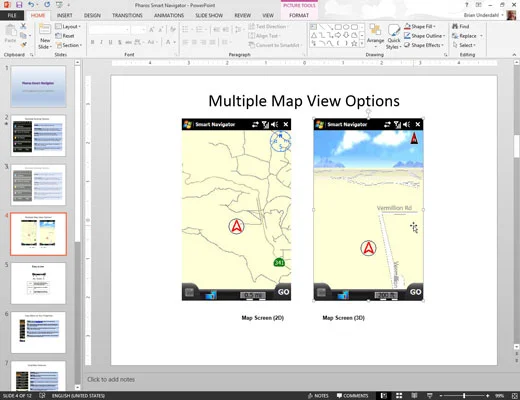Open the Shape Outline dropdown
The width and height of the screenshot is (520, 400).
pyautogui.click(x=424, y=36)
